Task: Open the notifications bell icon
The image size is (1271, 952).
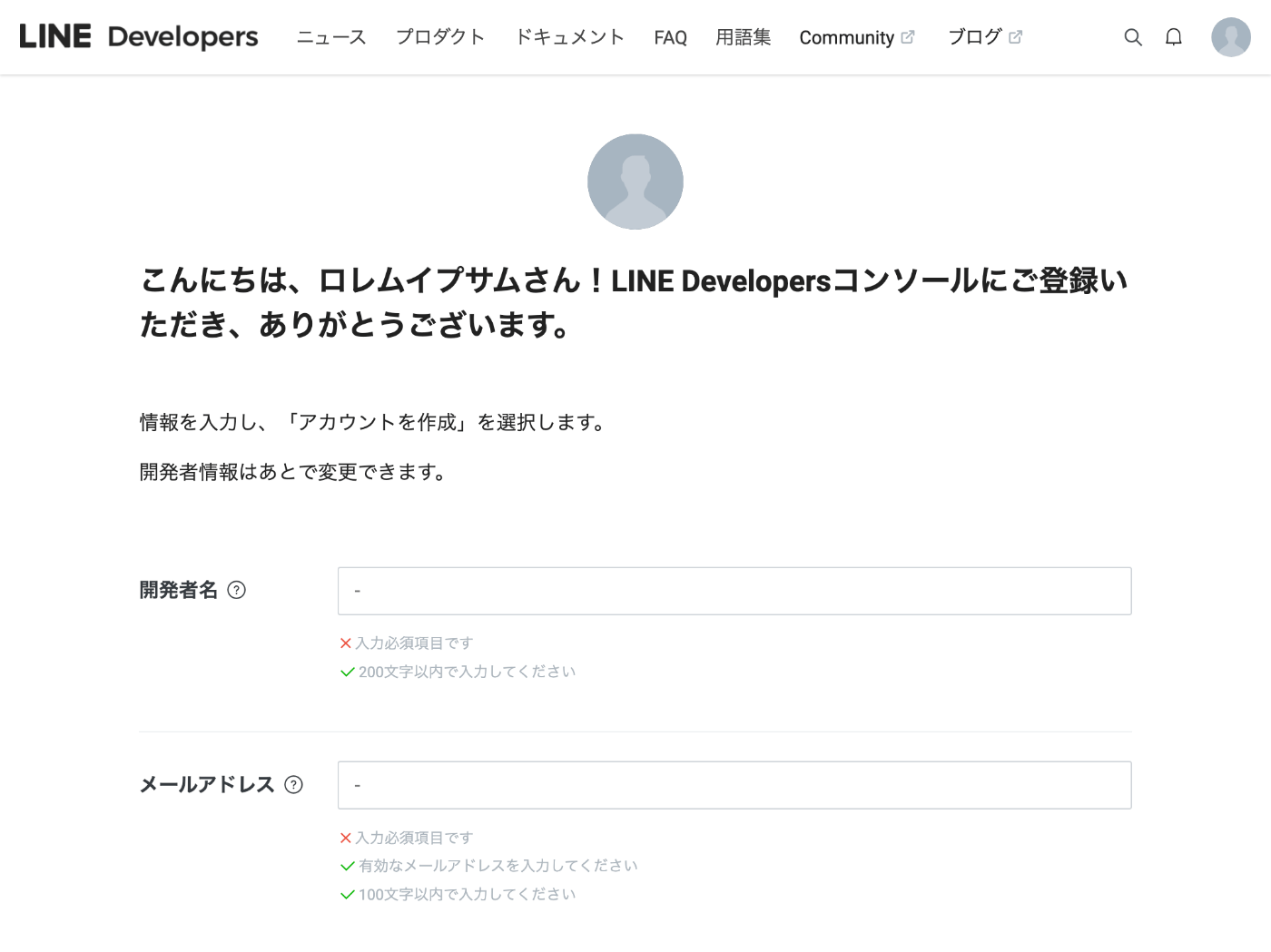Action: (x=1174, y=37)
